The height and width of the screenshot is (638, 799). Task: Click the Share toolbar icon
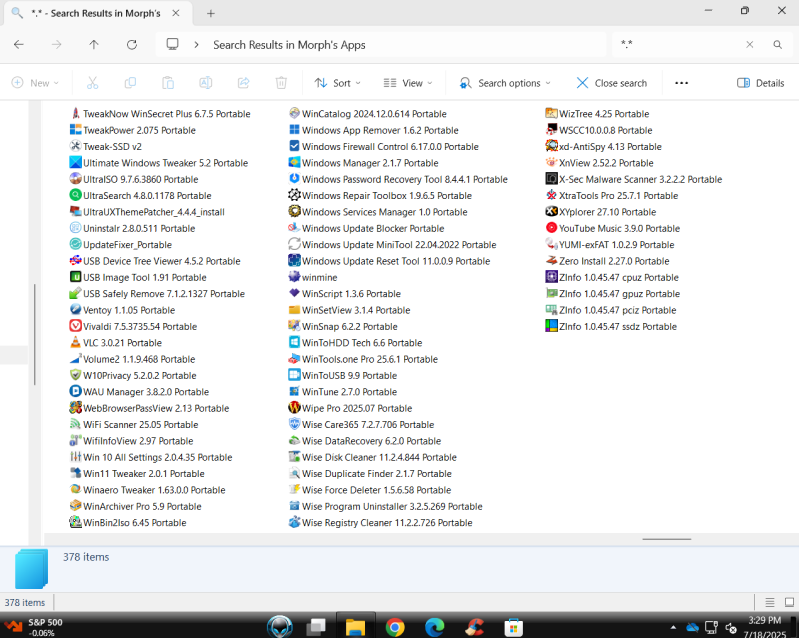[x=244, y=83]
